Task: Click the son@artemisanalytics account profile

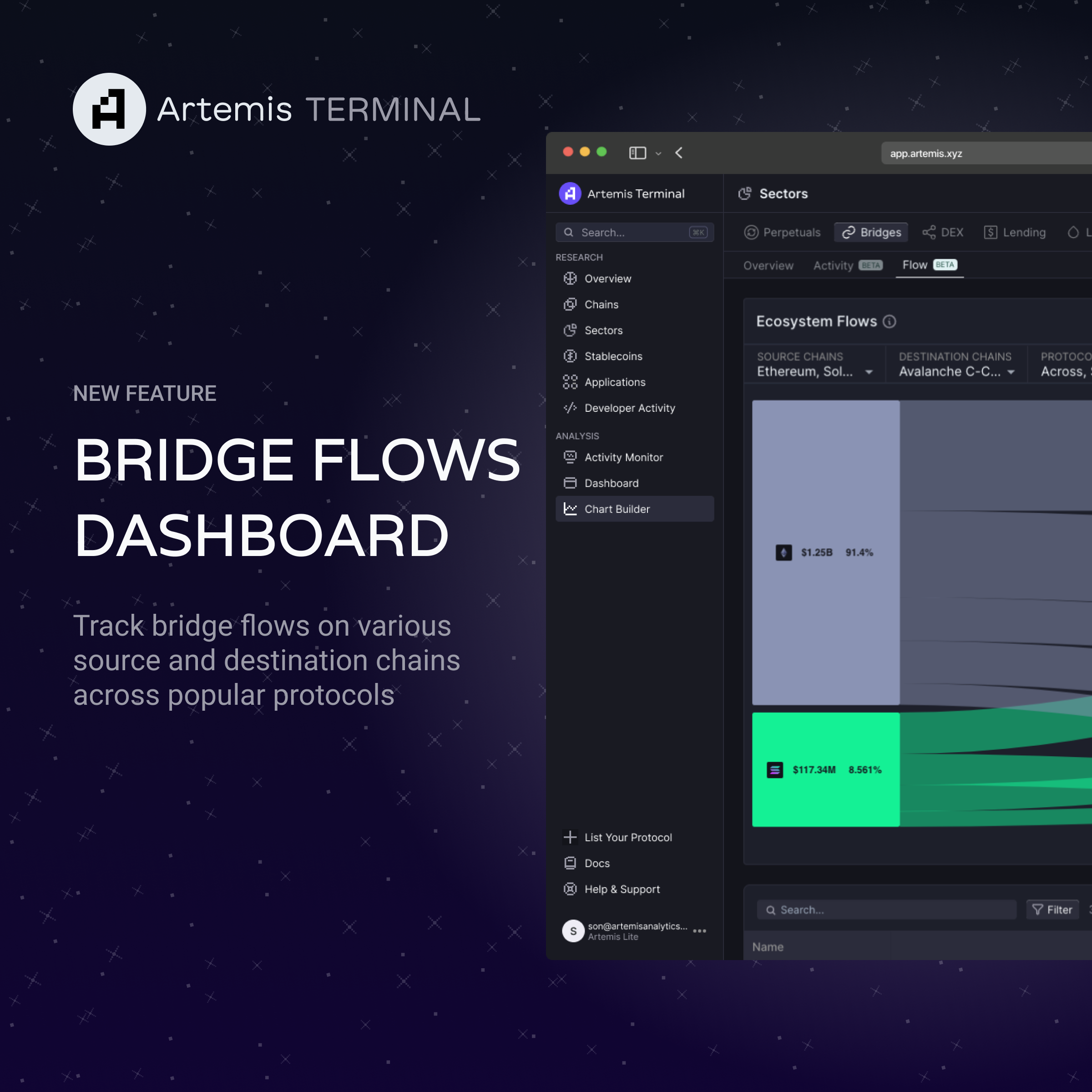Action: 626,931
